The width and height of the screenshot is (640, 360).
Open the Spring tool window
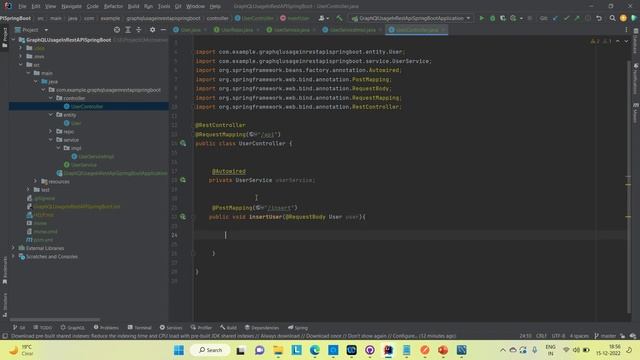click(298, 327)
